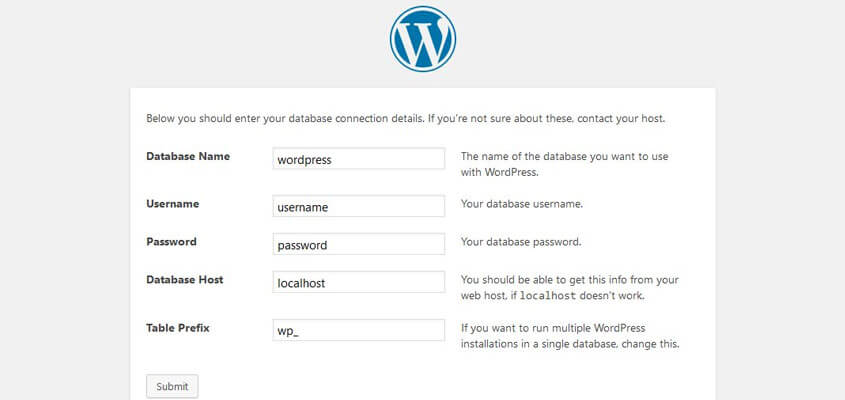Click the bold Database Host label
845x400 pixels.
185,280
